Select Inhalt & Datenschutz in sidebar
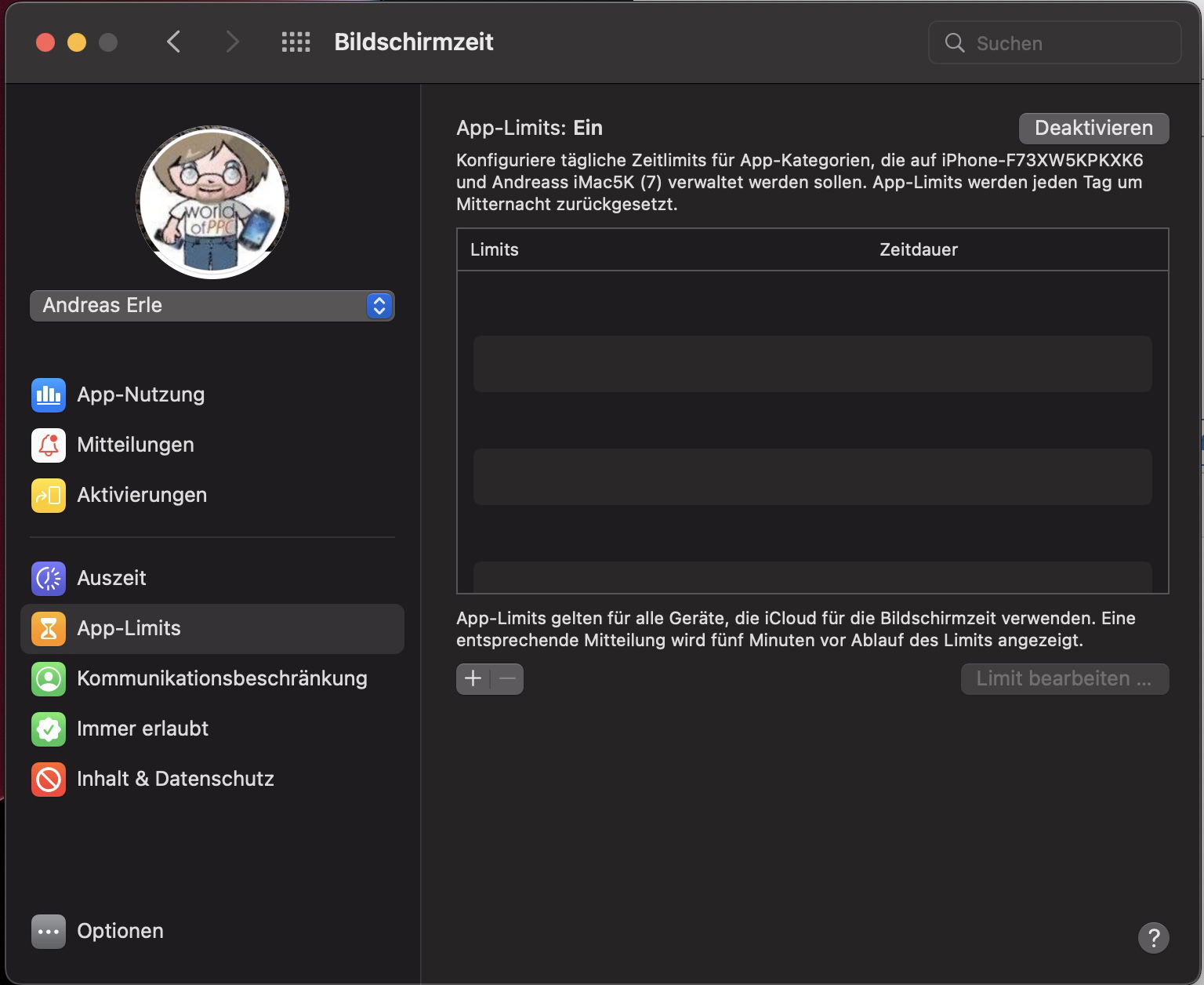 (x=212, y=779)
